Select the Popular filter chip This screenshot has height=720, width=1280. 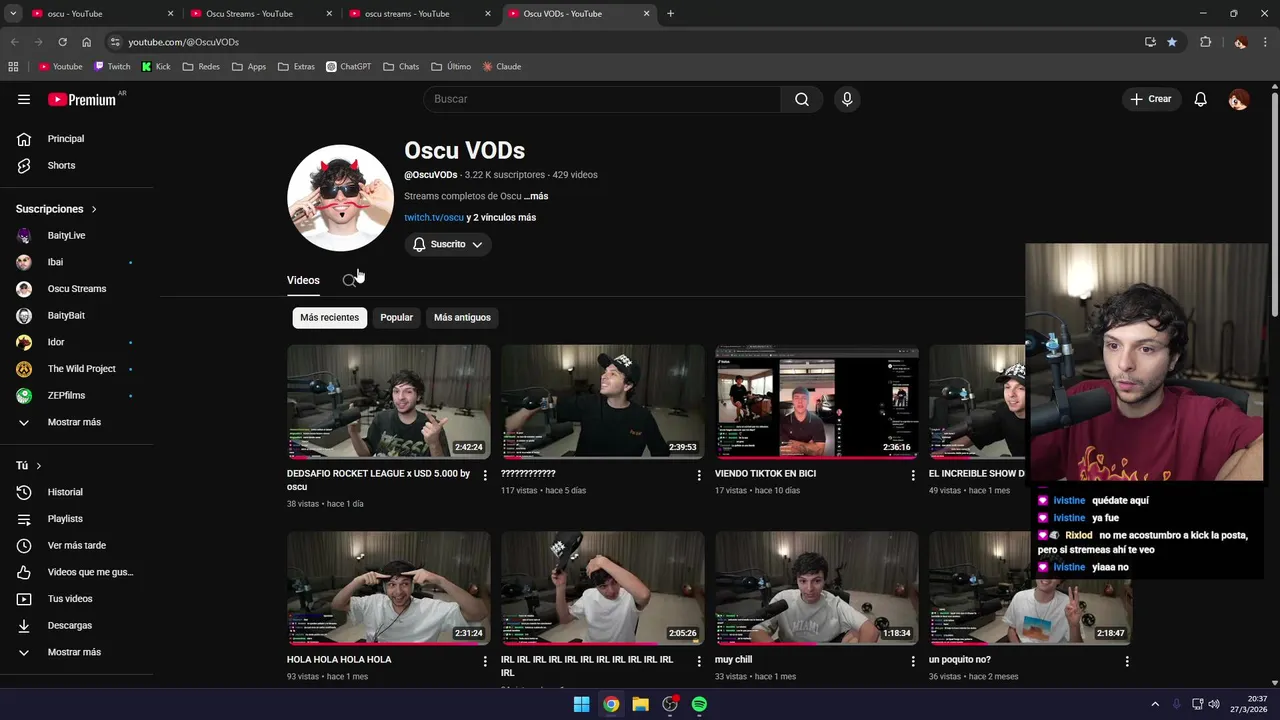pyautogui.click(x=396, y=317)
